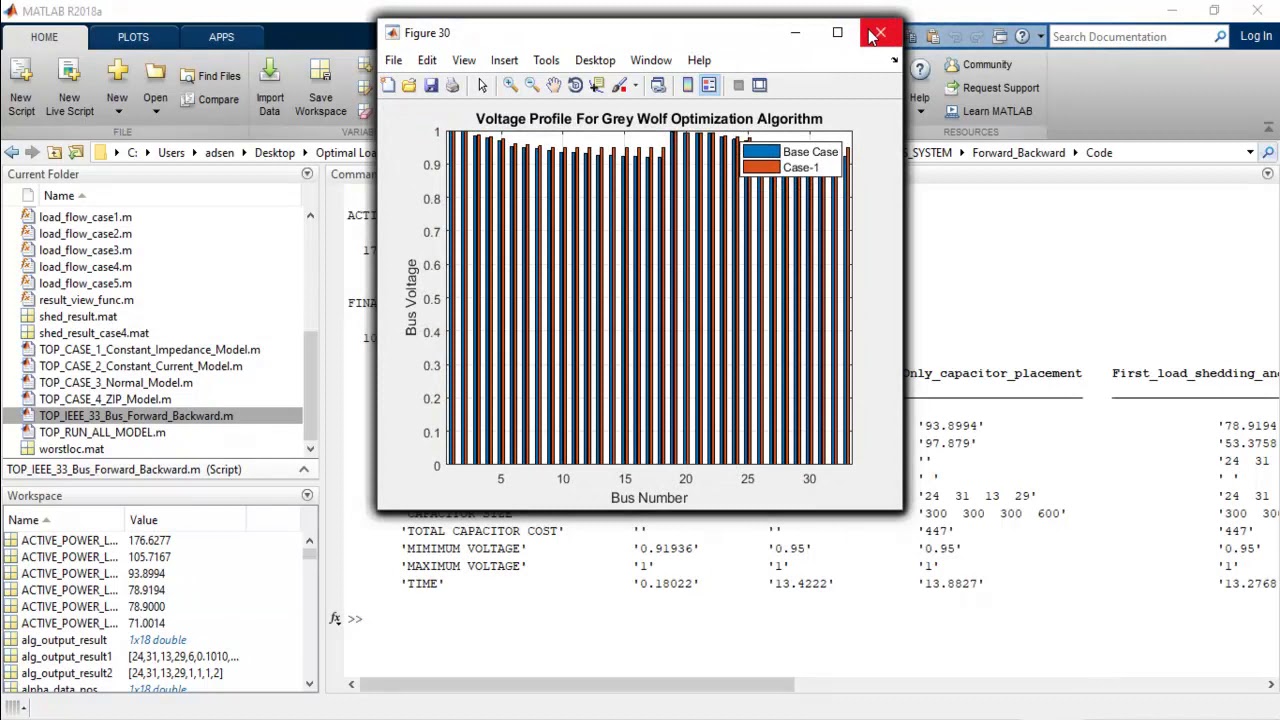
Task: Click Import Data in the ribbon
Action: tap(270, 88)
